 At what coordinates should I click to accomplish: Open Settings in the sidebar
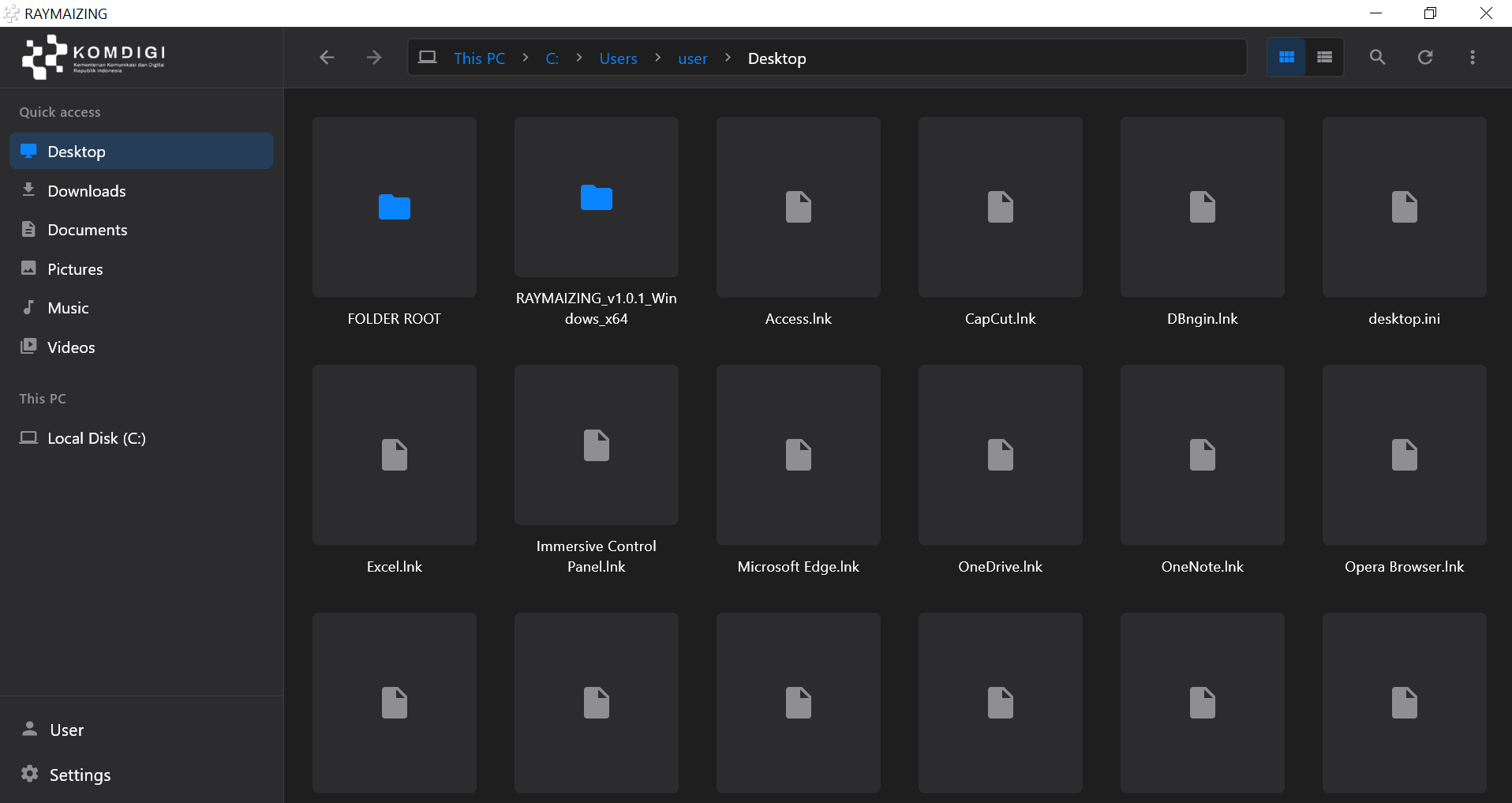[142, 775]
